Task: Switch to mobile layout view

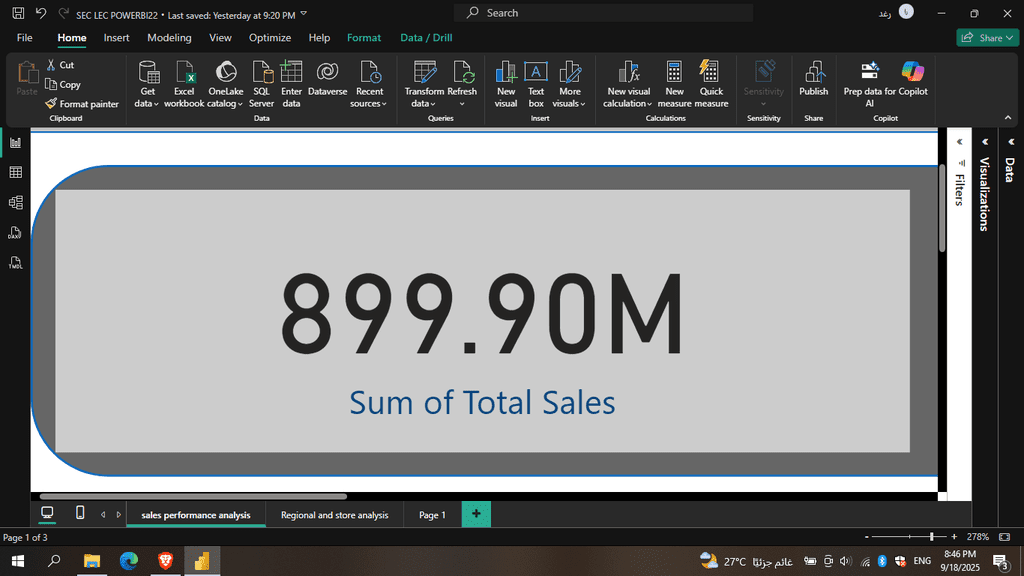Action: 80,513
